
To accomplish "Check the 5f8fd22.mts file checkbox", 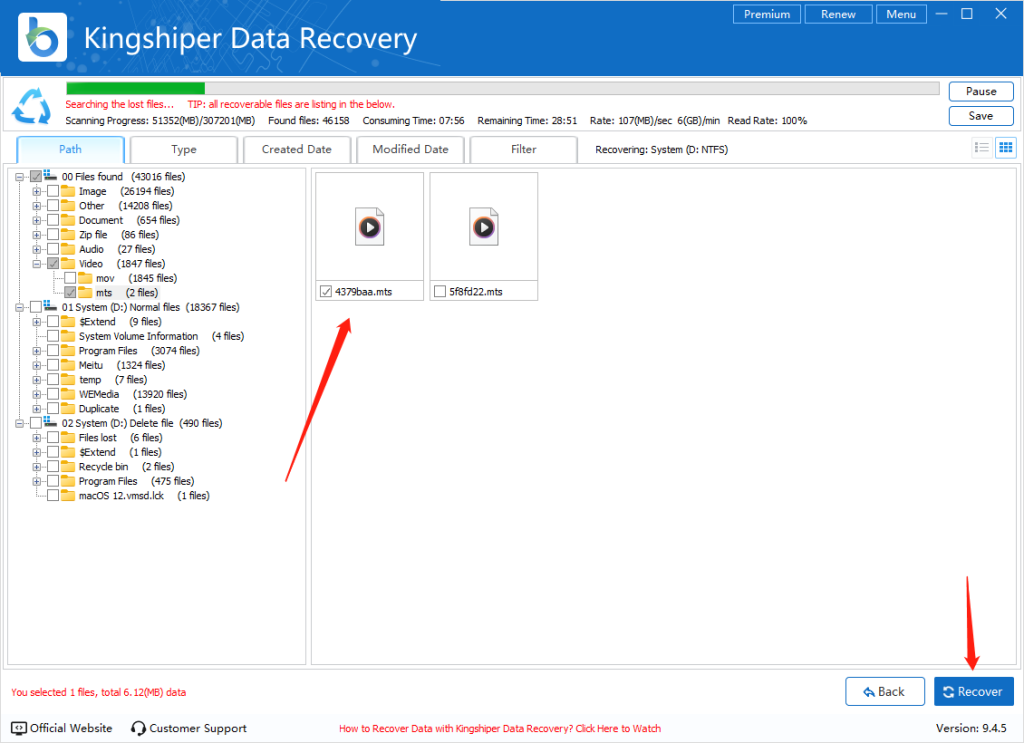I will [x=440, y=291].
